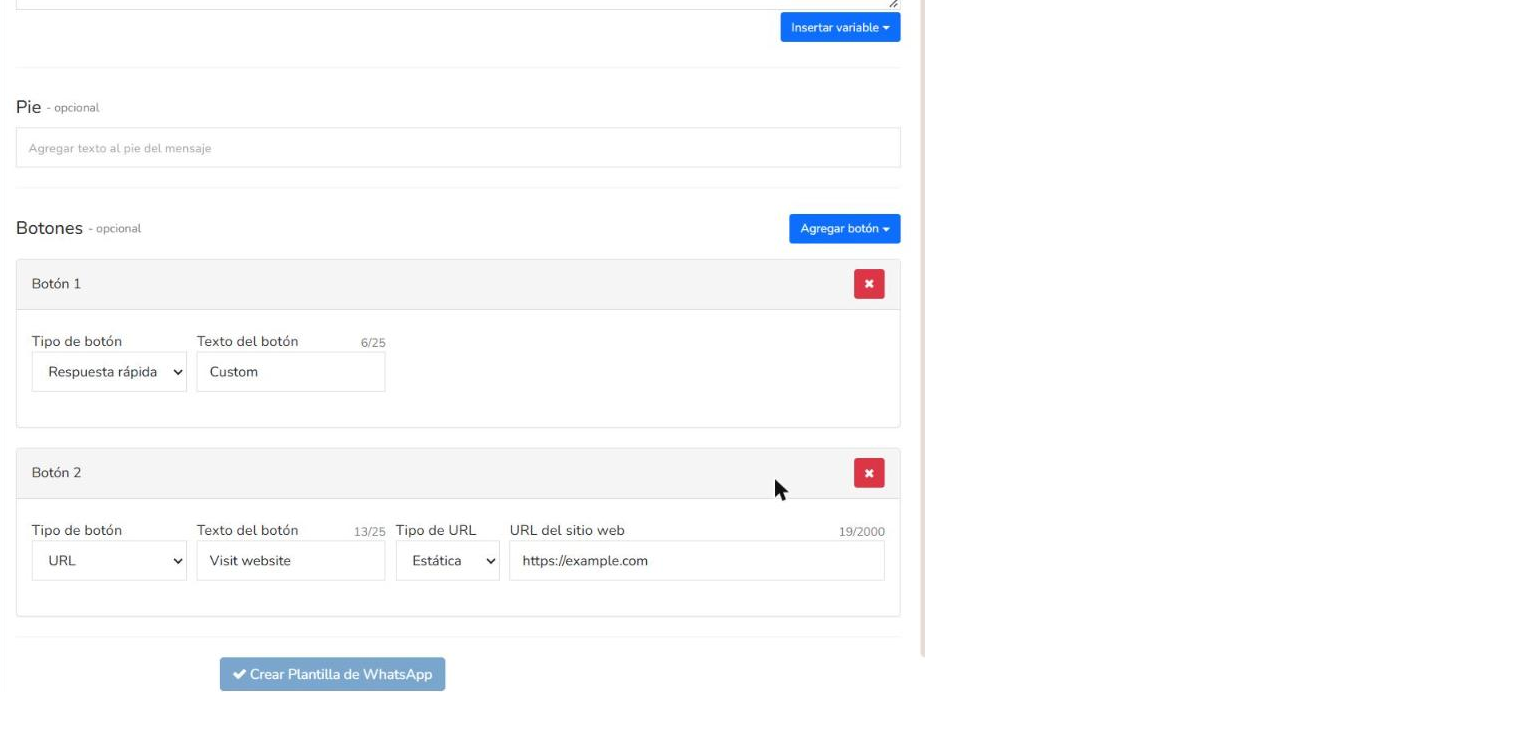Click the 19/2000 character counter
The width and height of the screenshot is (1534, 750).
862,532
